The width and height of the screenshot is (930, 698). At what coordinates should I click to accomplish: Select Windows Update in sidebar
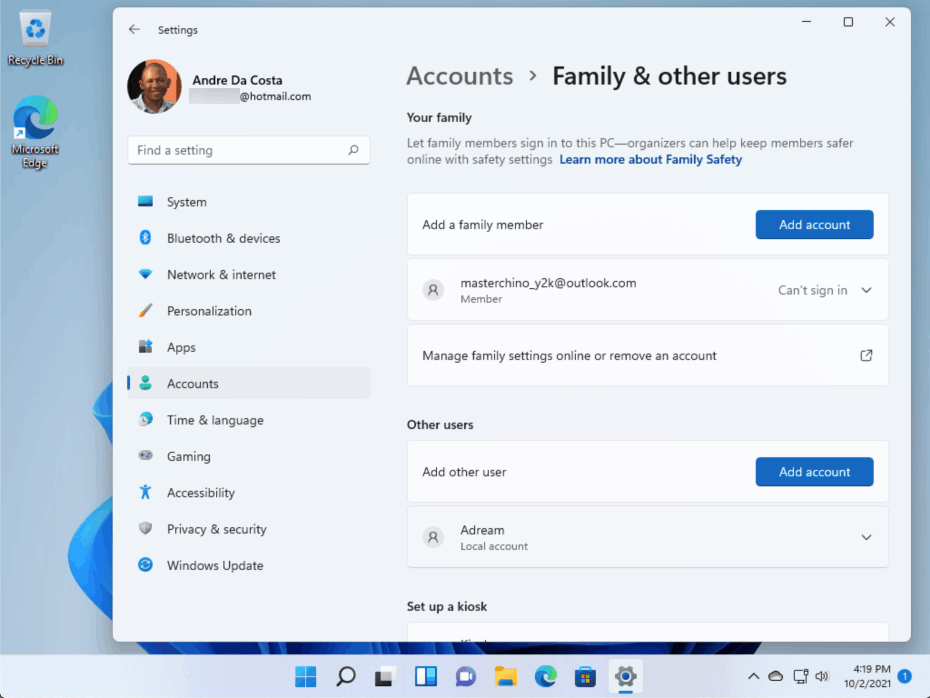tap(249, 565)
